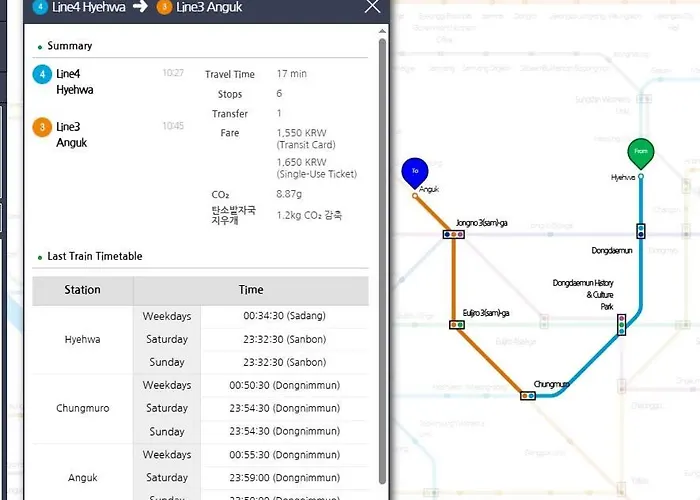
Task: Click Anguk weekday time '00:55:30 (Dongnimmun)'
Action: (x=284, y=455)
